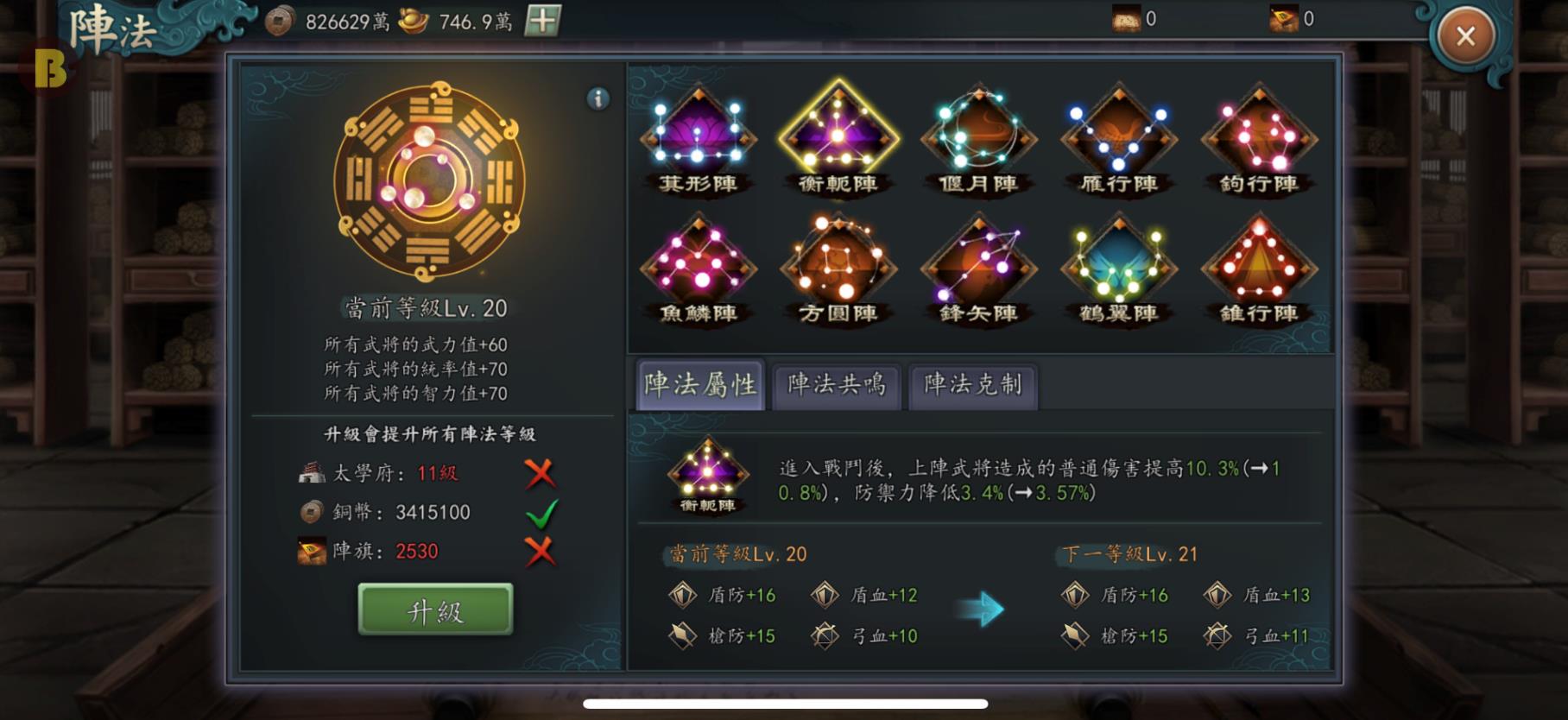Click the Bagua formation emblem

coord(428,181)
